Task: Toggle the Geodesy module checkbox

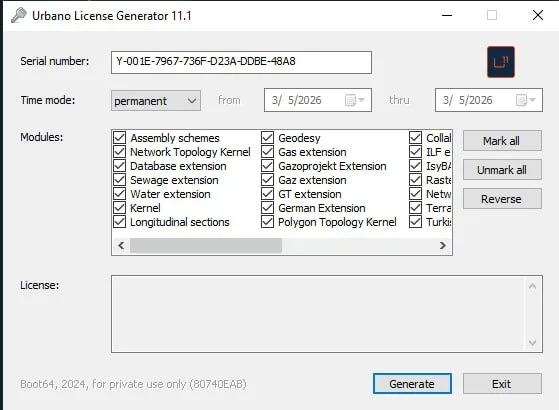Action: 267,138
